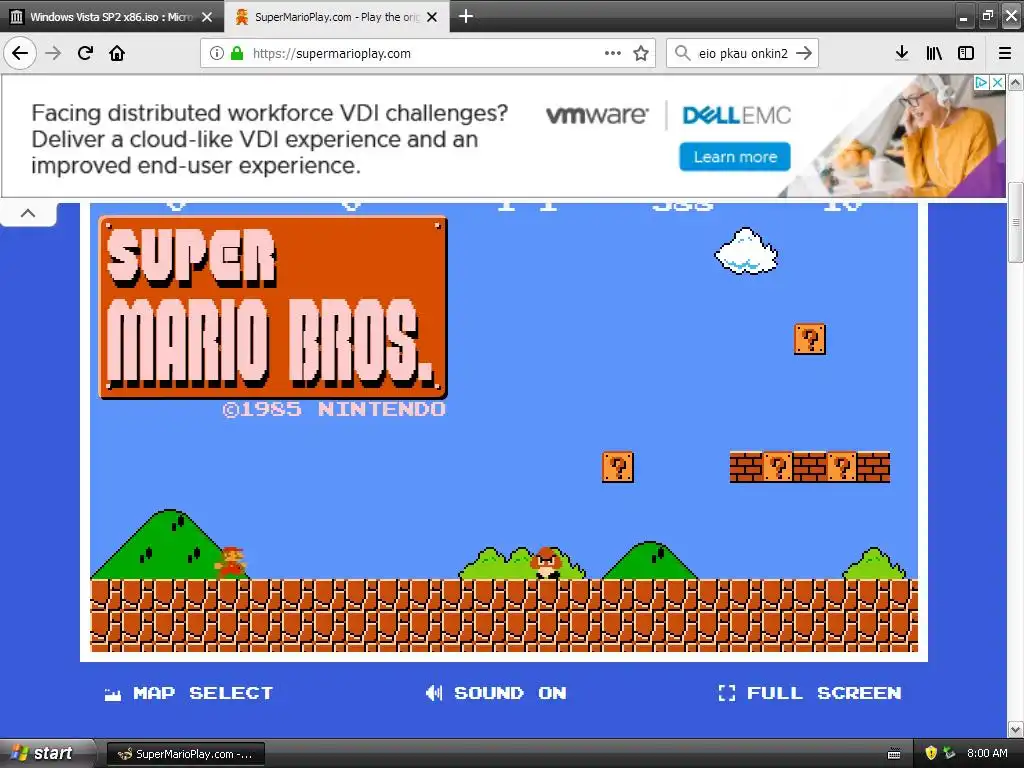Click the vmware logo in the ad
The width and height of the screenshot is (1024, 768).
pyautogui.click(x=597, y=115)
